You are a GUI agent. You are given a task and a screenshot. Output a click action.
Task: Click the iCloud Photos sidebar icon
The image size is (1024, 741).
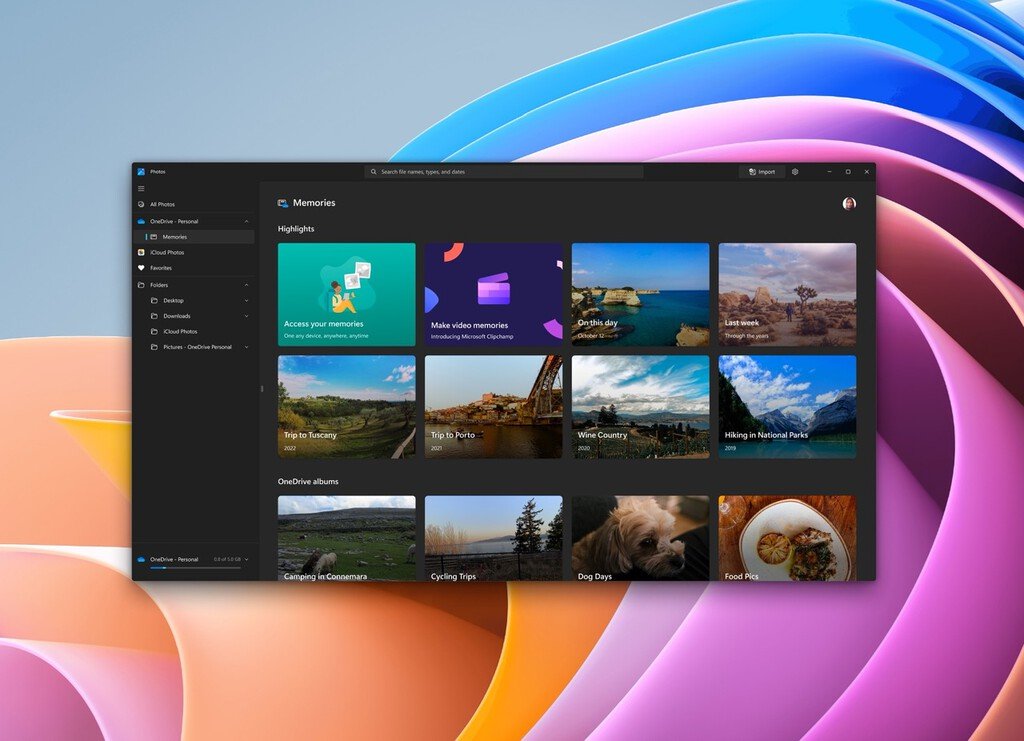141,252
